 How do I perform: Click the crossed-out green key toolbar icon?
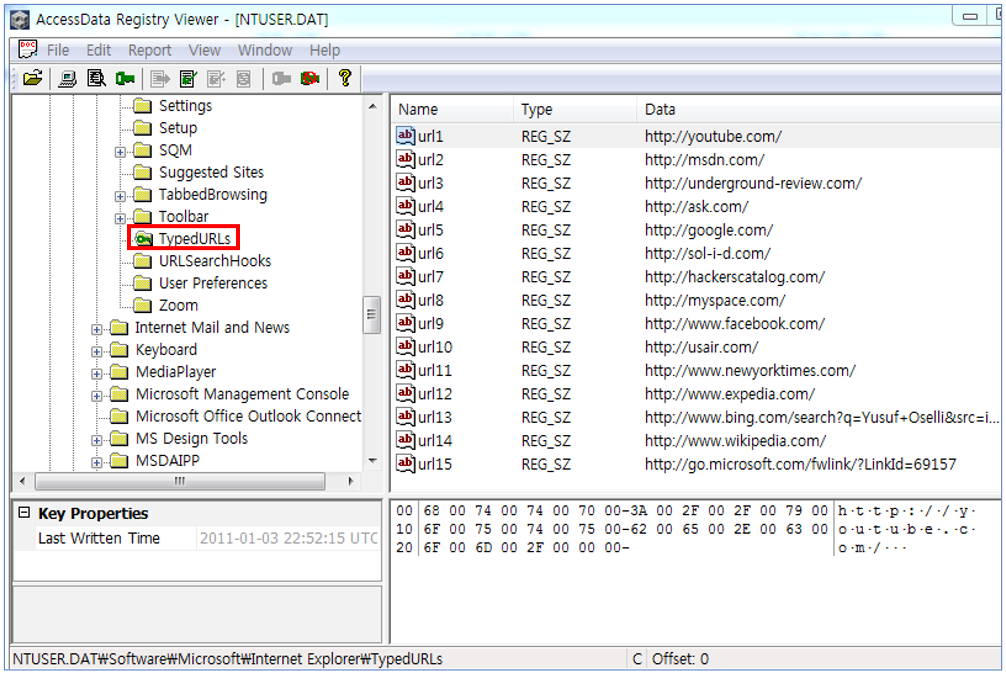pyautogui.click(x=310, y=78)
